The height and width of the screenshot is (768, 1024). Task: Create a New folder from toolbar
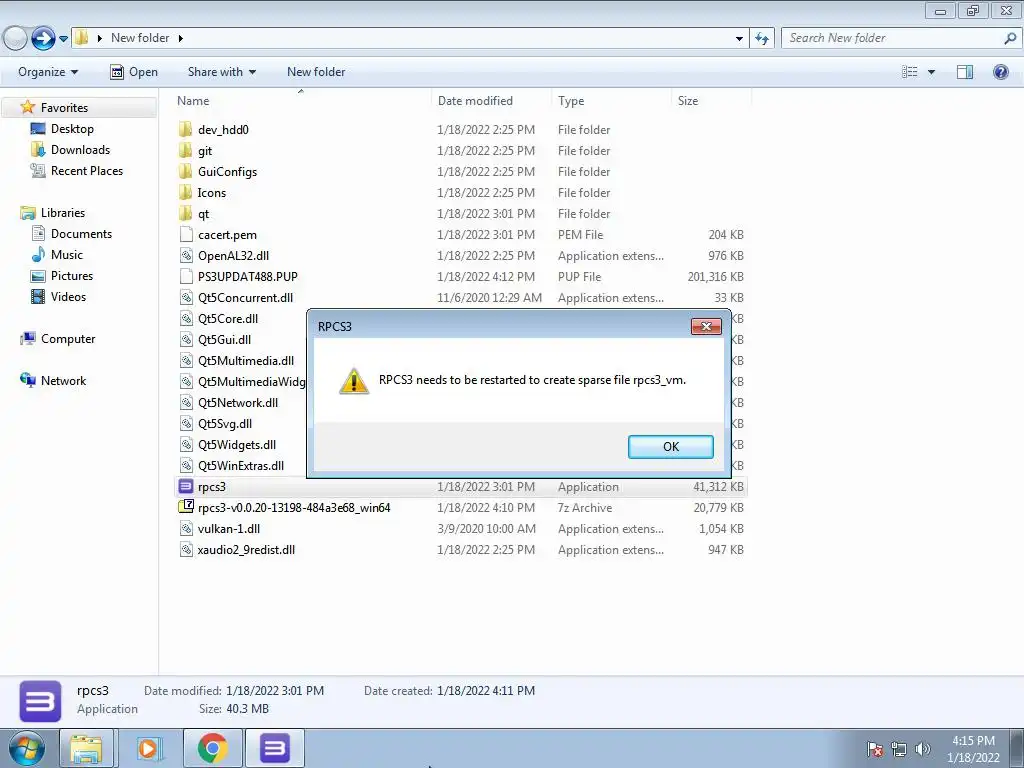(x=316, y=72)
